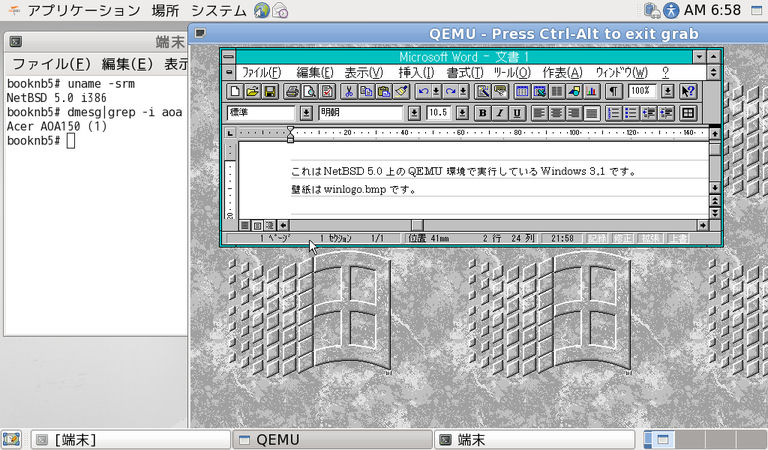Viewport: 768px width, 450px height.
Task: Open the アプリケーション panel menu
Action: point(84,10)
